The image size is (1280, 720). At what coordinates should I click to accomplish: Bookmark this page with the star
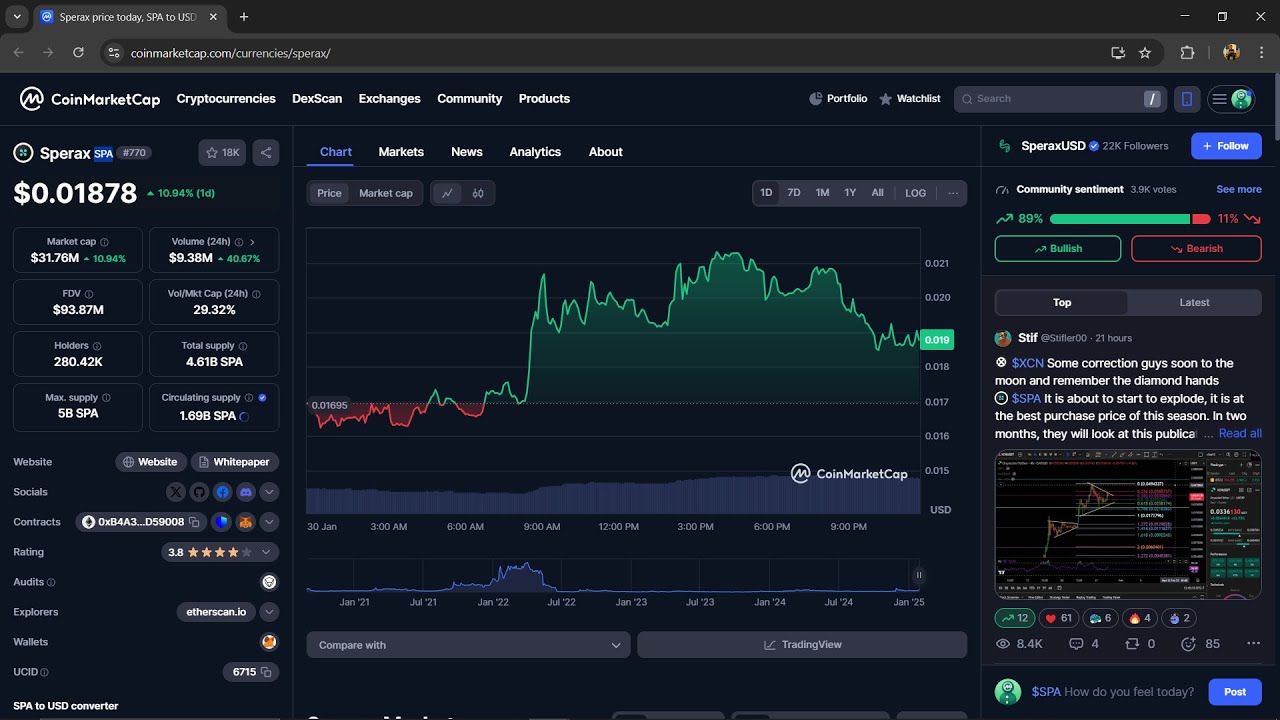(1145, 53)
